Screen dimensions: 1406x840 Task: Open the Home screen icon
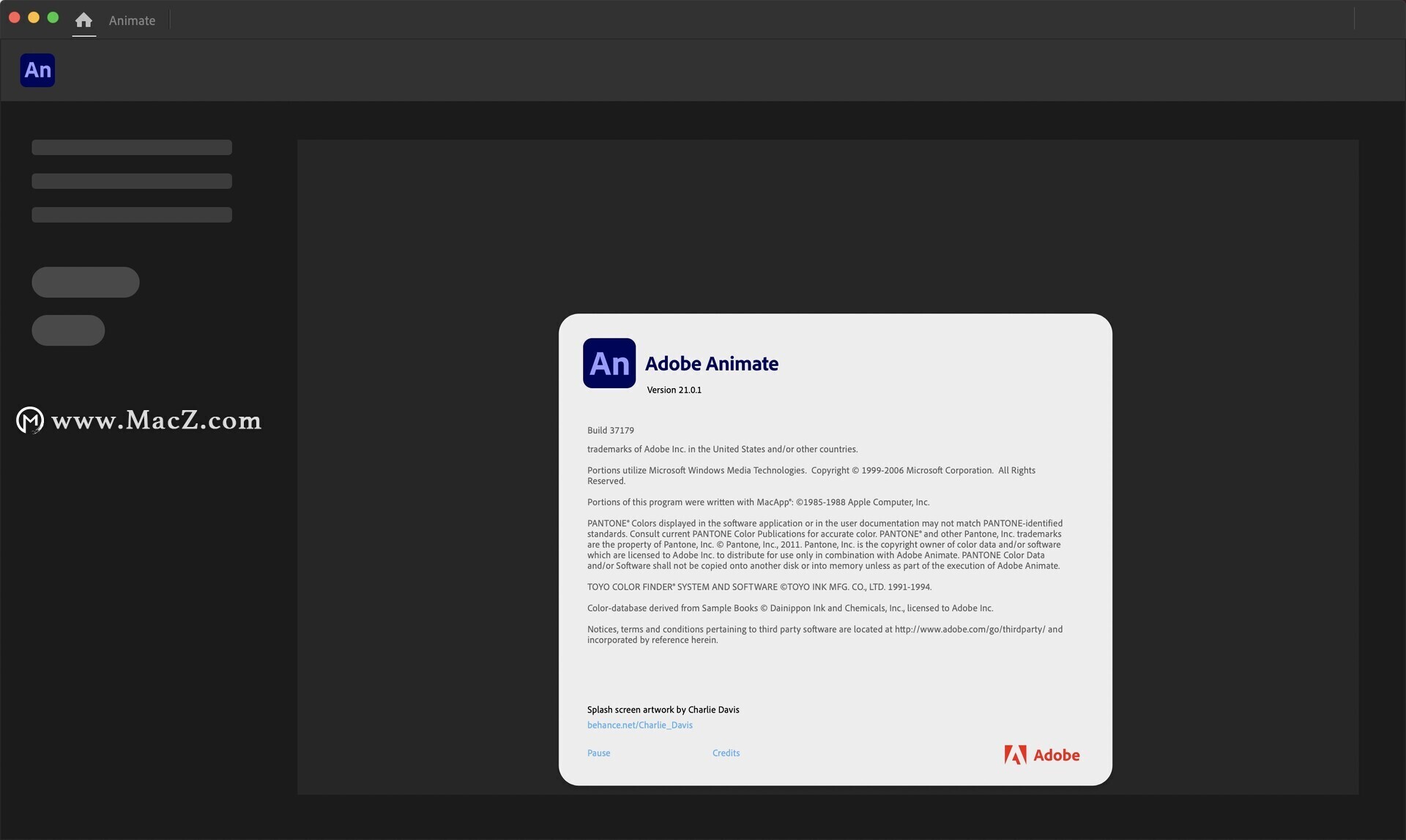tap(83, 20)
